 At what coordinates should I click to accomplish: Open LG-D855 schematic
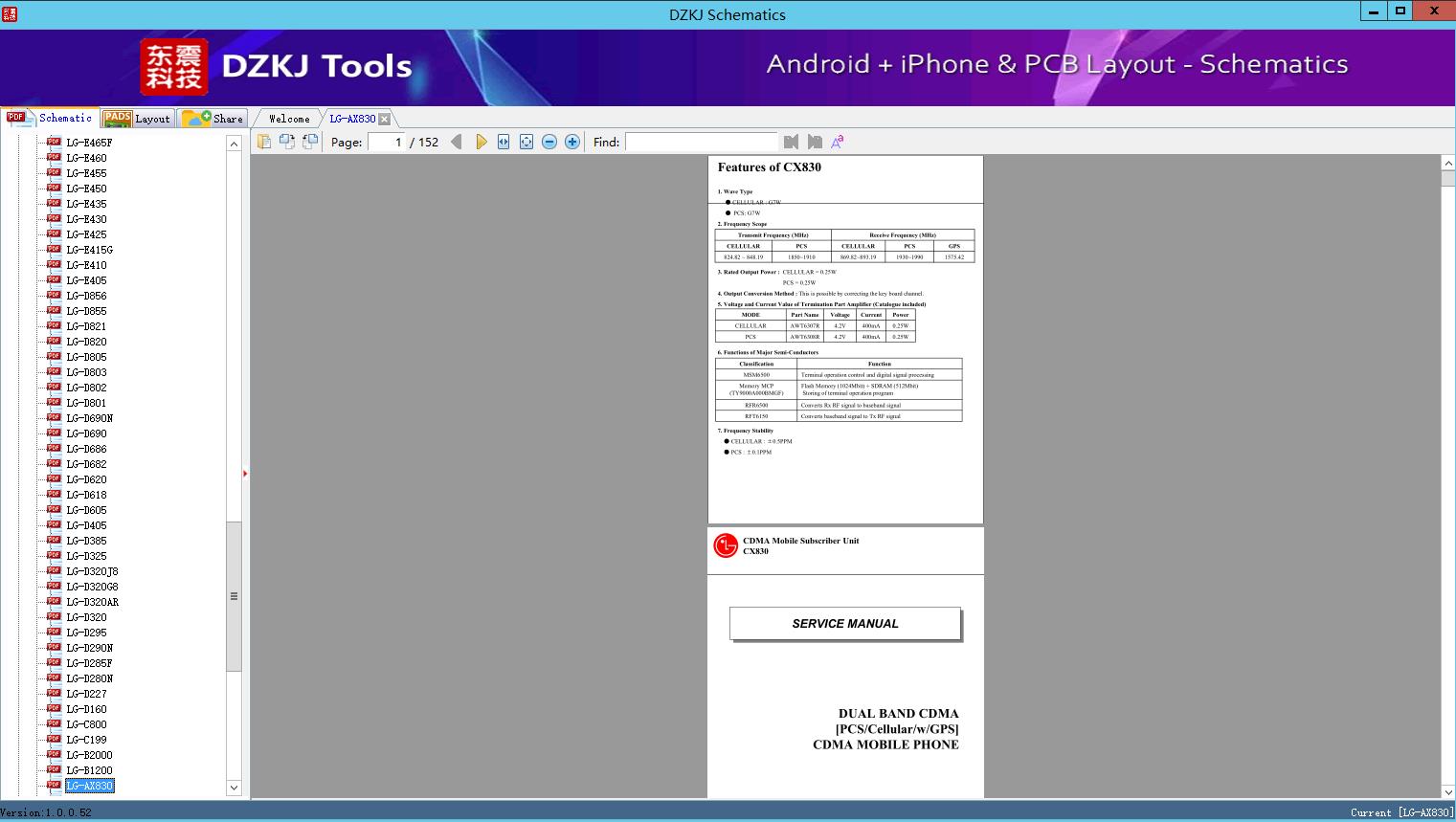pyautogui.click(x=86, y=311)
